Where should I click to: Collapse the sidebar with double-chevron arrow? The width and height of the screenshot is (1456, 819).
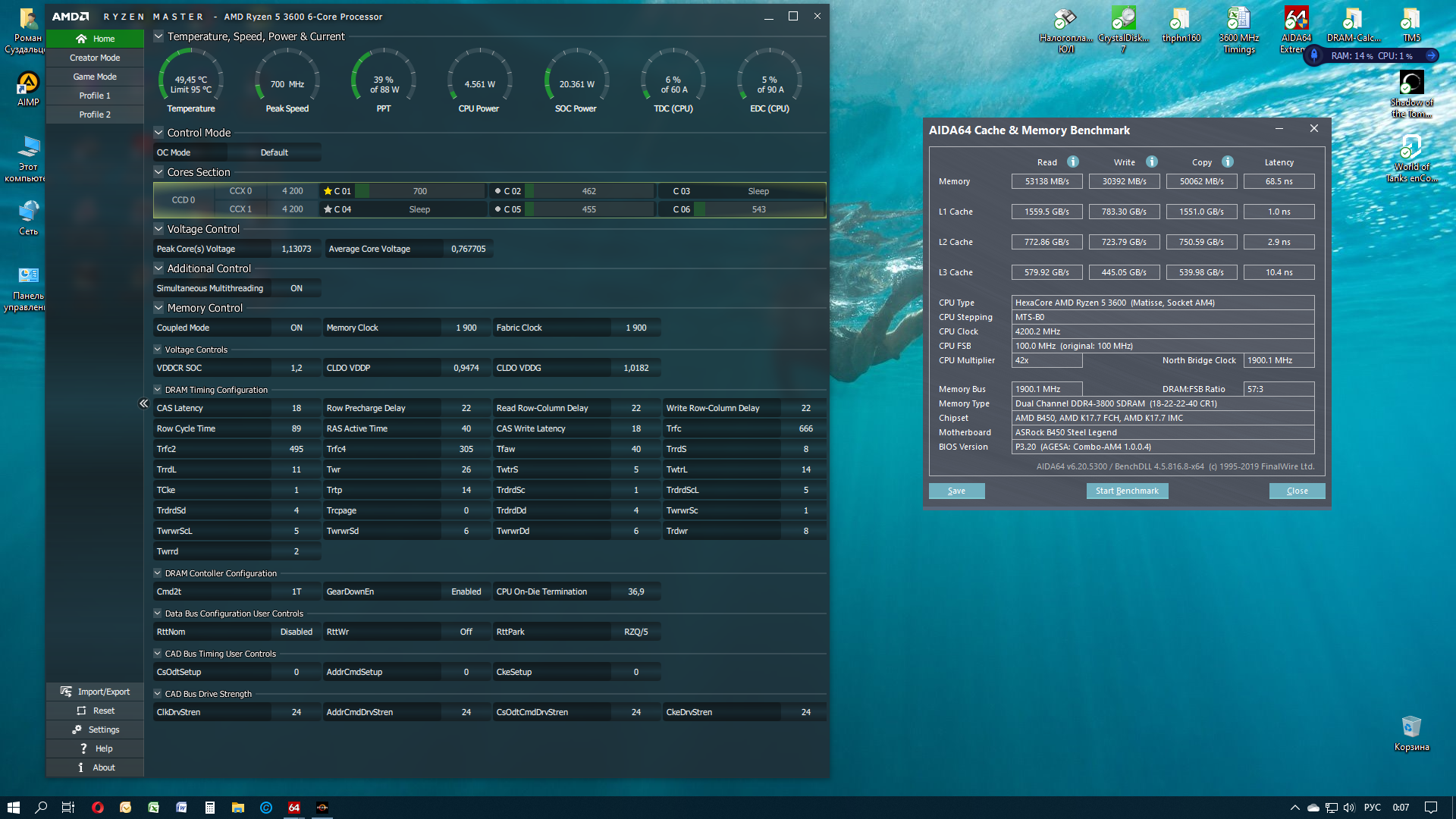click(143, 403)
